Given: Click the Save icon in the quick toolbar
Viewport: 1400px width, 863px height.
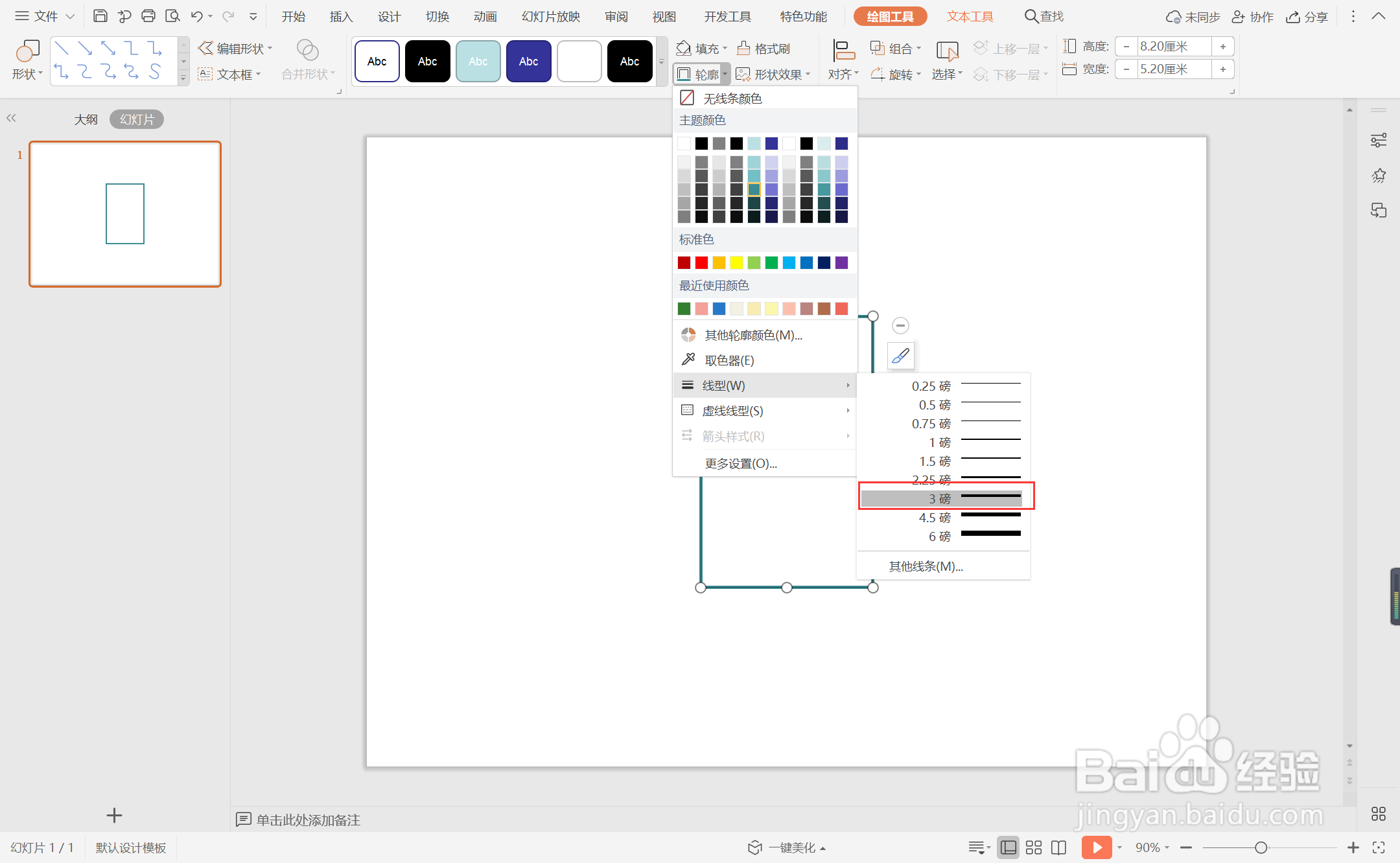Looking at the screenshot, I should [100, 16].
